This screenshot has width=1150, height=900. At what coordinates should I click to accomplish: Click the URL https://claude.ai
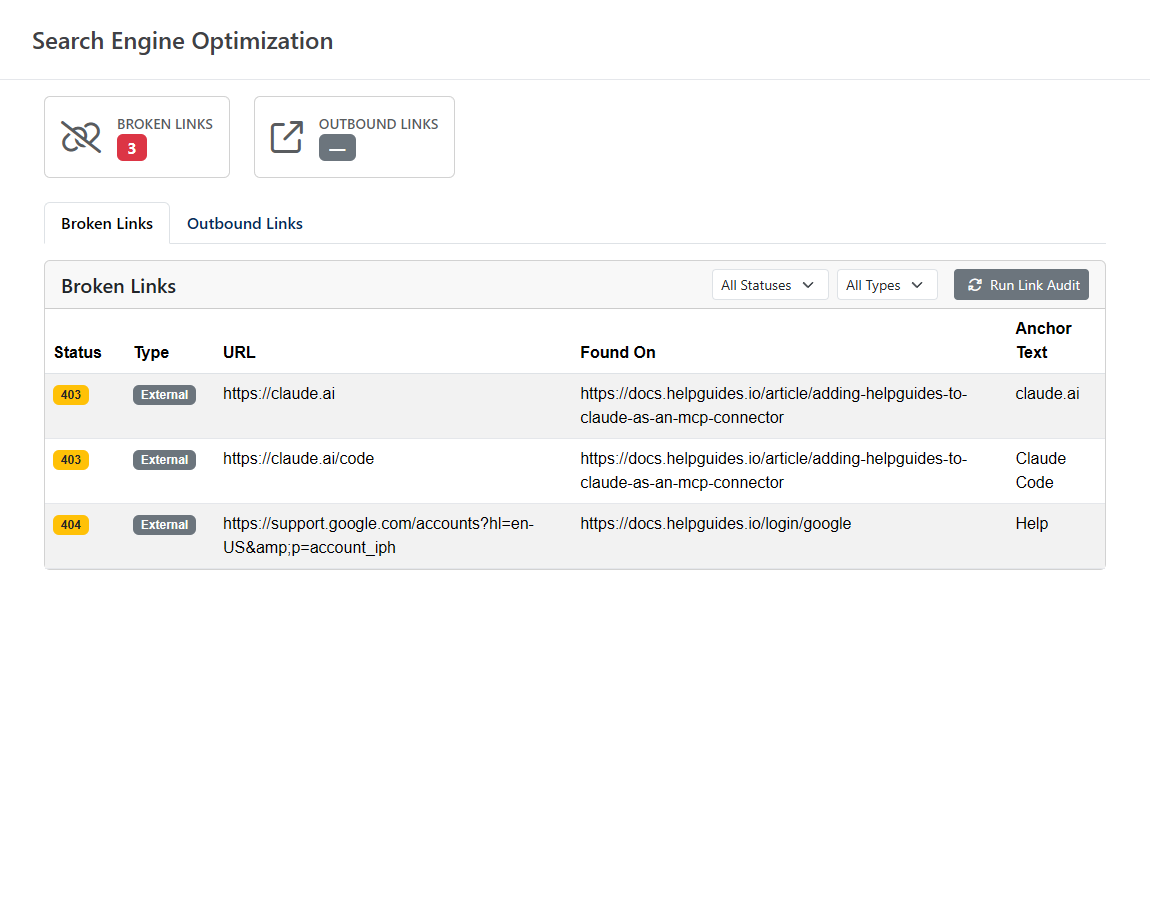tap(279, 394)
